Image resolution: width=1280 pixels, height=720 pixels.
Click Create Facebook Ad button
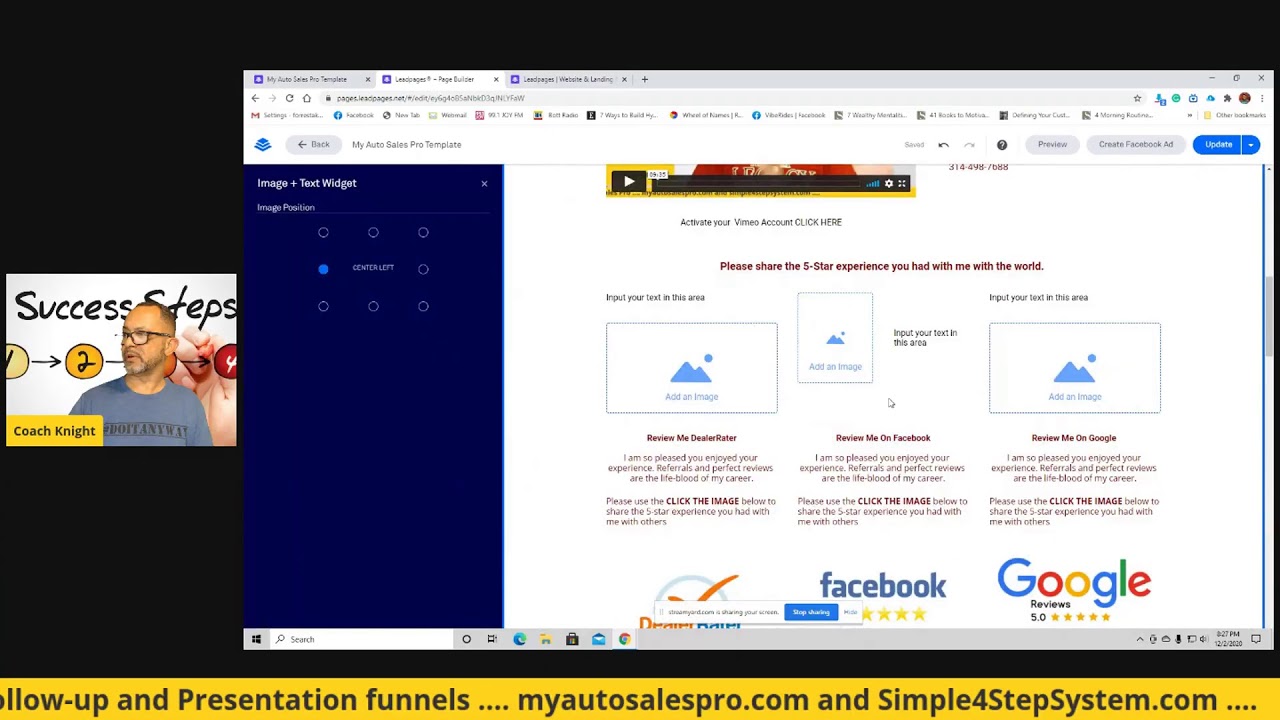coord(1136,144)
